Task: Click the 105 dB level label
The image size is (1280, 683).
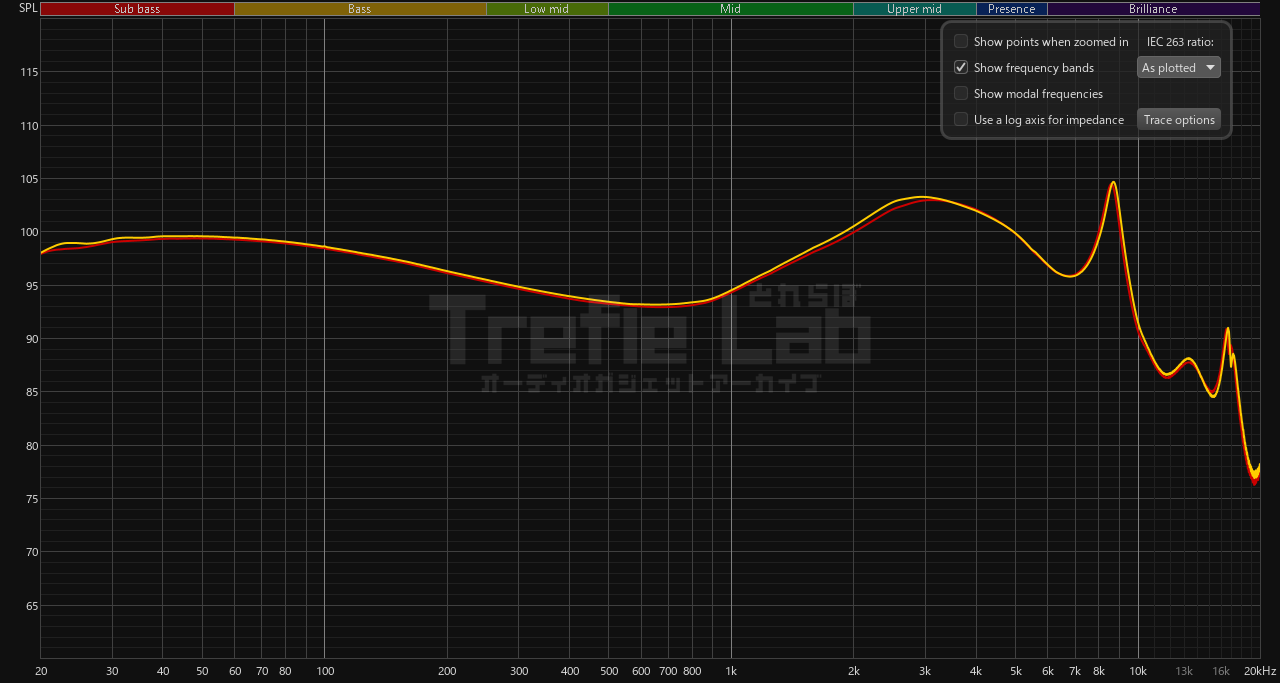Action: point(28,179)
